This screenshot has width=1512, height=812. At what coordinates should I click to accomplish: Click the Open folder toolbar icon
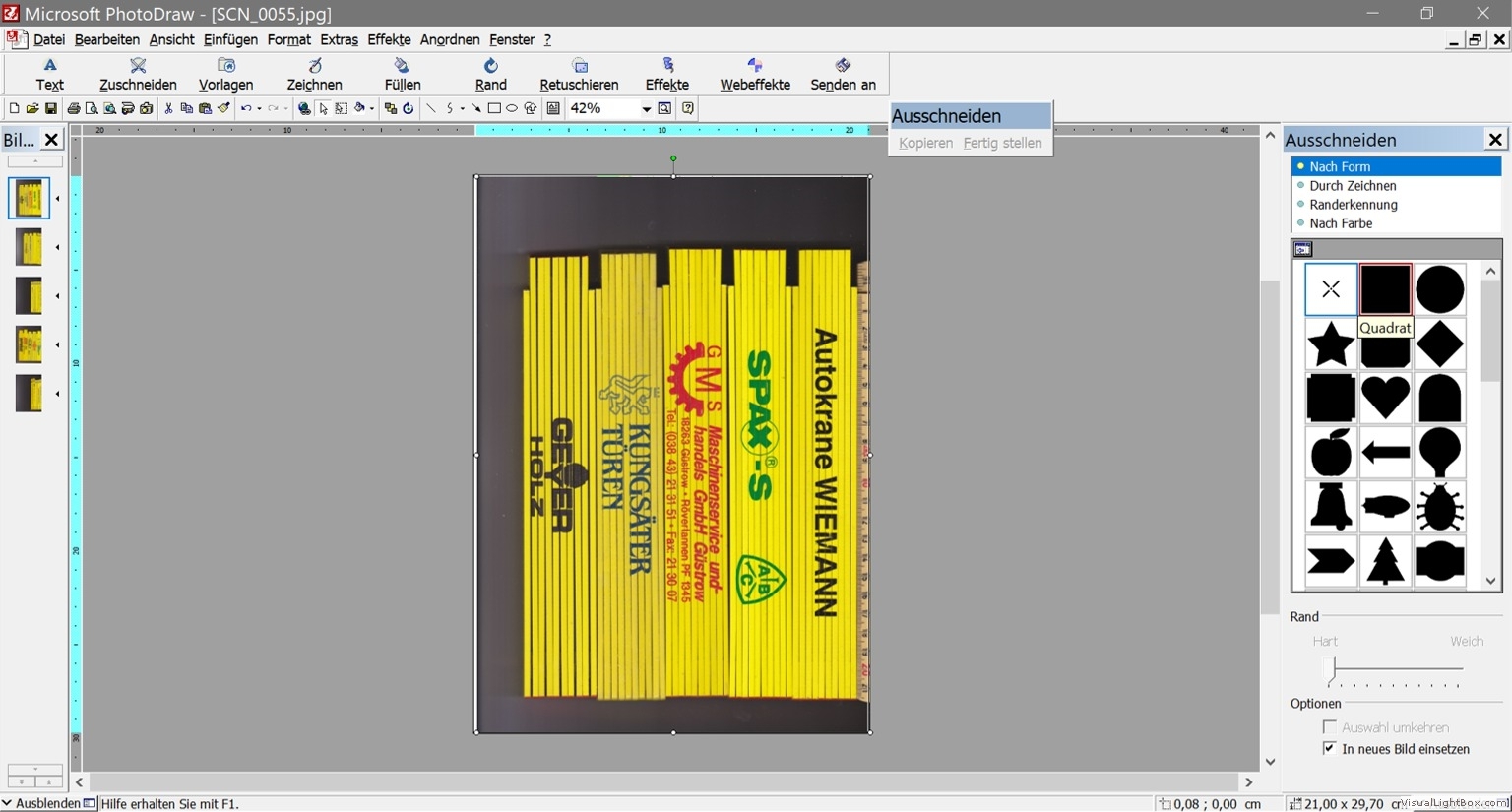tap(31, 108)
